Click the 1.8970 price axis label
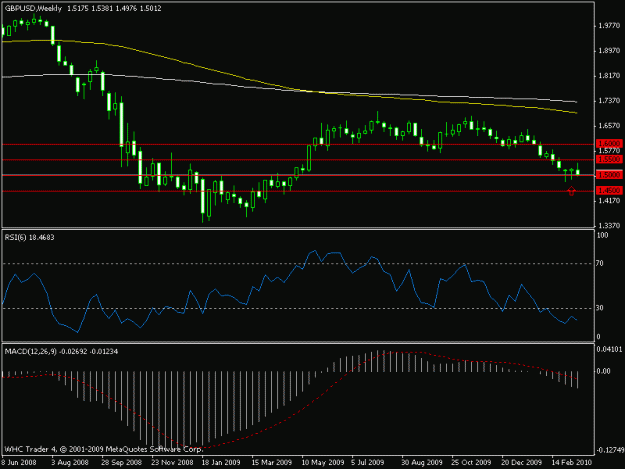This screenshot has width=625, height=469. [609, 51]
